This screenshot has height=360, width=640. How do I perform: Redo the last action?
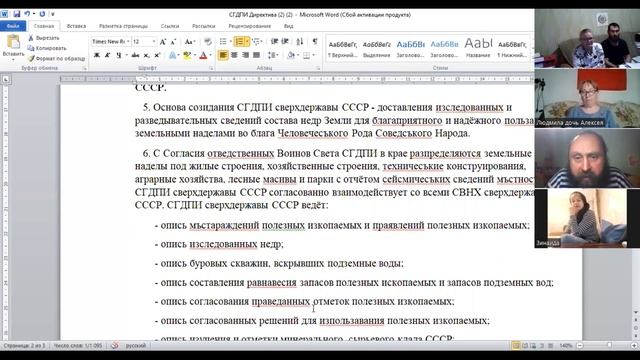point(42,14)
